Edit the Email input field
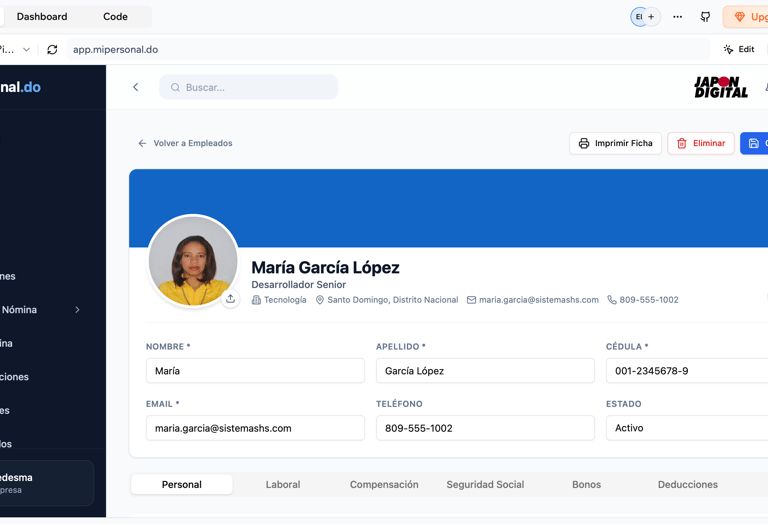 pyautogui.click(x=255, y=428)
